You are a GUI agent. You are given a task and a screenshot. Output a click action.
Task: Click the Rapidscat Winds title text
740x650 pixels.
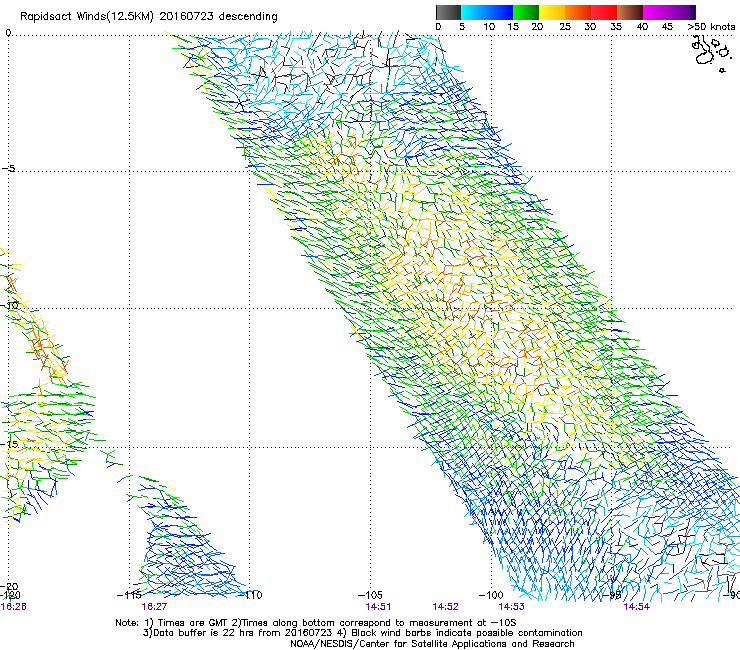(x=149, y=17)
